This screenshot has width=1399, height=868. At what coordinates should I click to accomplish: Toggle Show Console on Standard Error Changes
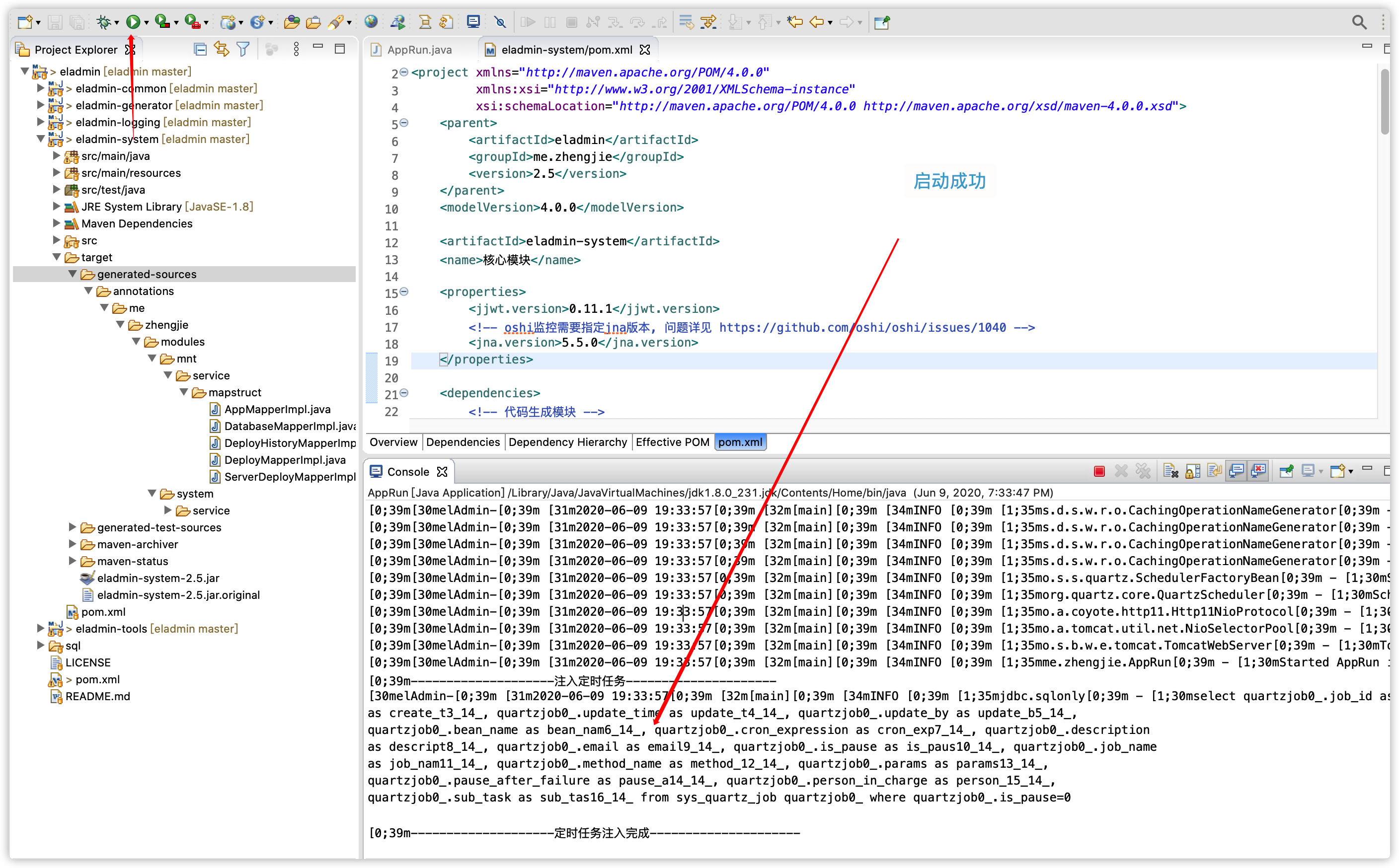point(1258,471)
